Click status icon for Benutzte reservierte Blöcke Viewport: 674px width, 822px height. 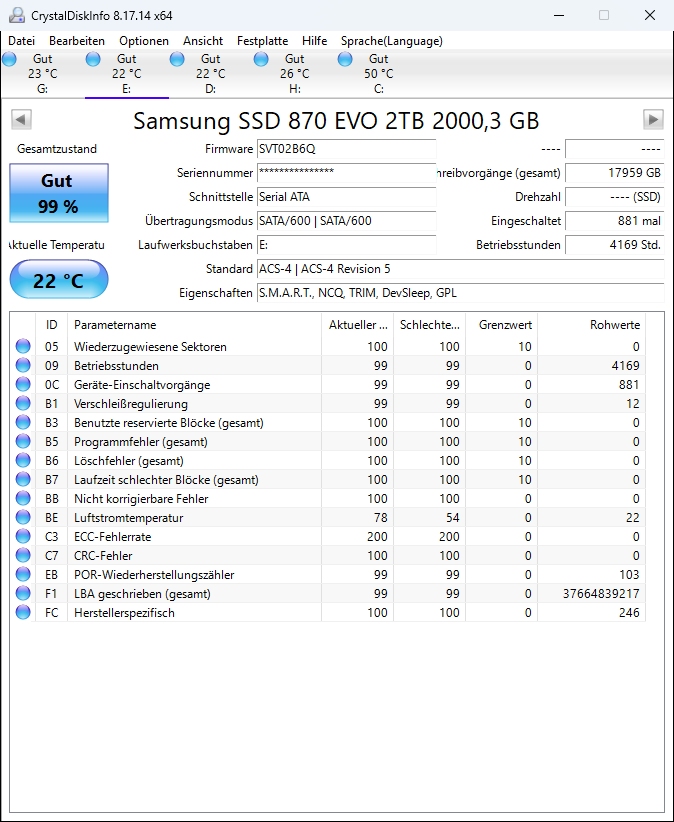pos(23,423)
